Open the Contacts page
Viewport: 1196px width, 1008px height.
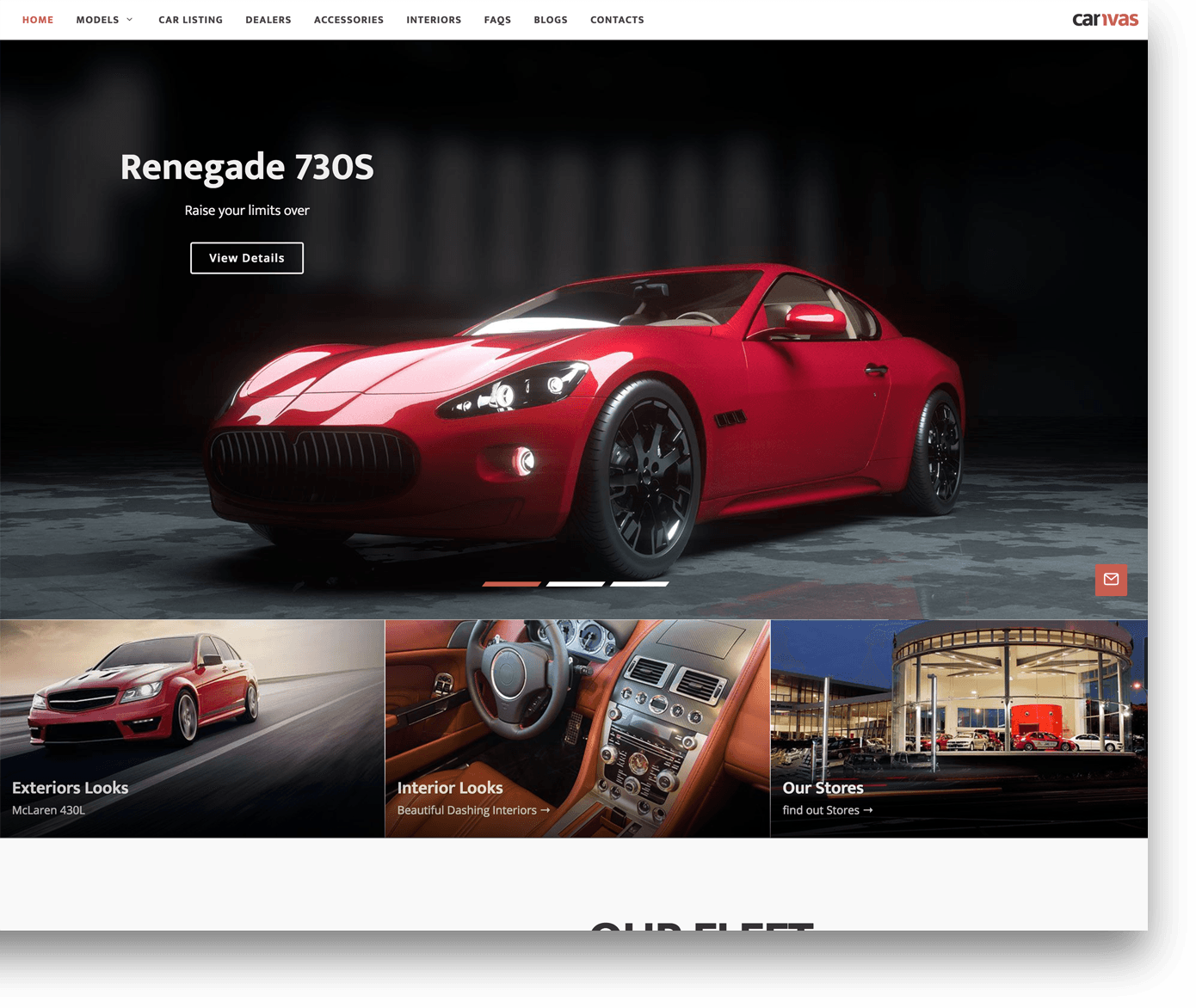point(617,20)
